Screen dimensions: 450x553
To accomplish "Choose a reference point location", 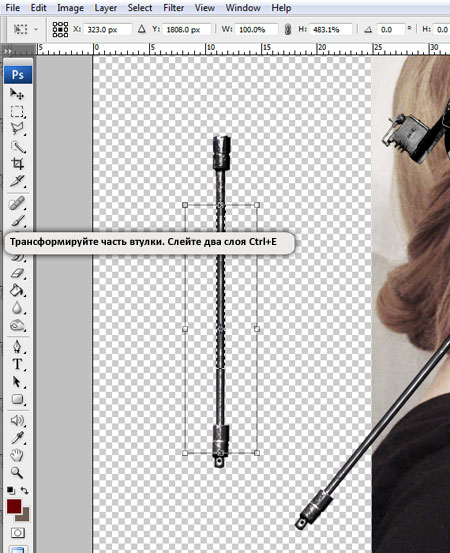I will click(x=60, y=29).
